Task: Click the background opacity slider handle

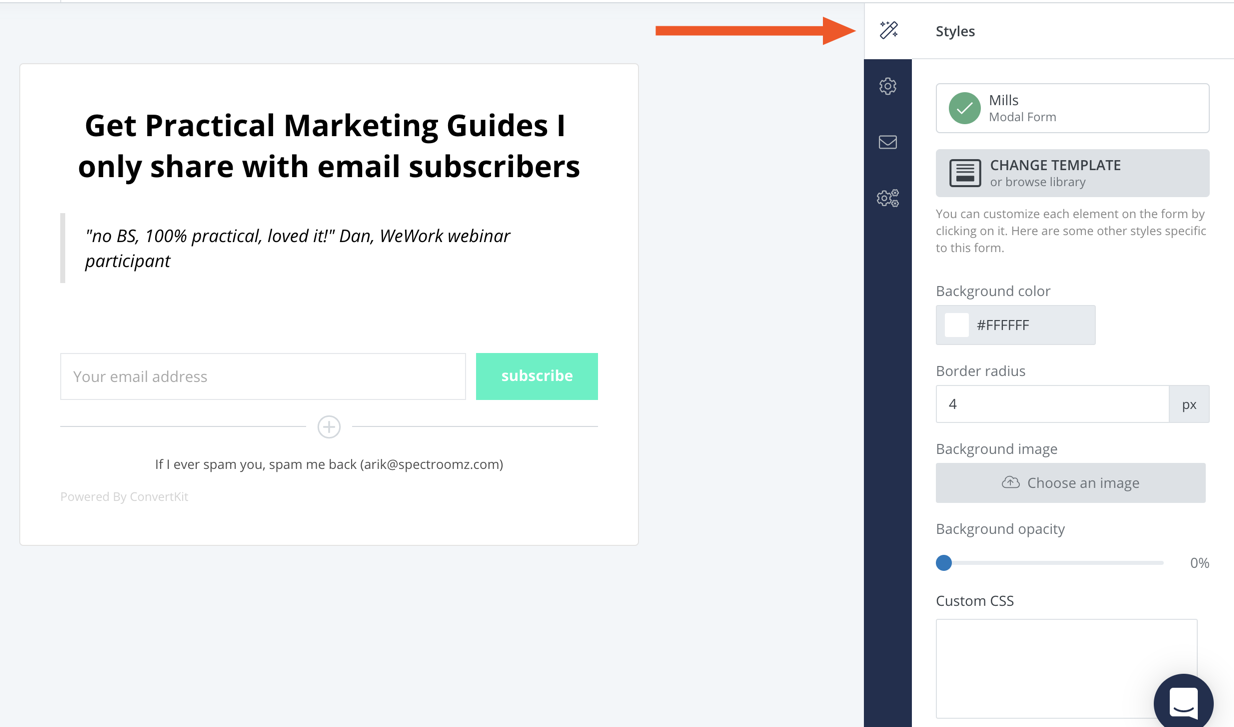Action: coord(944,563)
